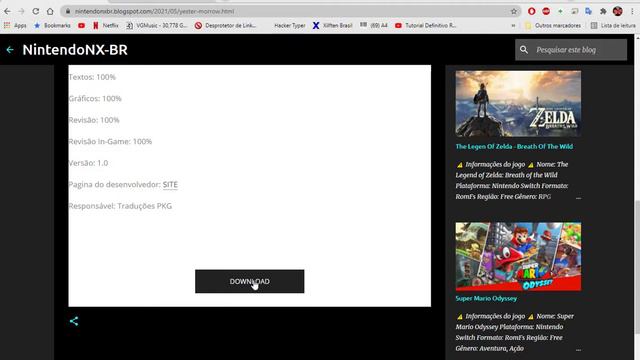Expand the Mario Odyssey snippet ellipsis

tap(578, 349)
